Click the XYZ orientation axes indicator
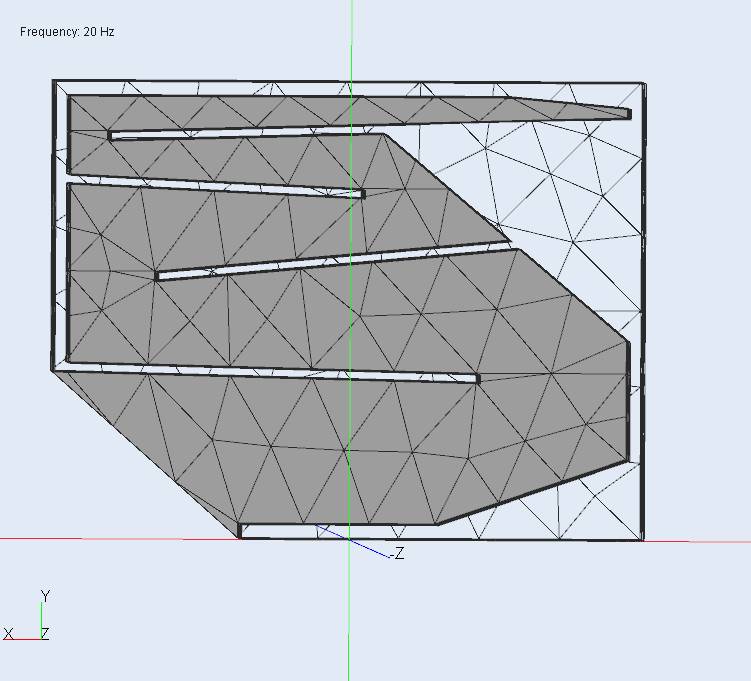The width and height of the screenshot is (751, 681). pyautogui.click(x=27, y=616)
